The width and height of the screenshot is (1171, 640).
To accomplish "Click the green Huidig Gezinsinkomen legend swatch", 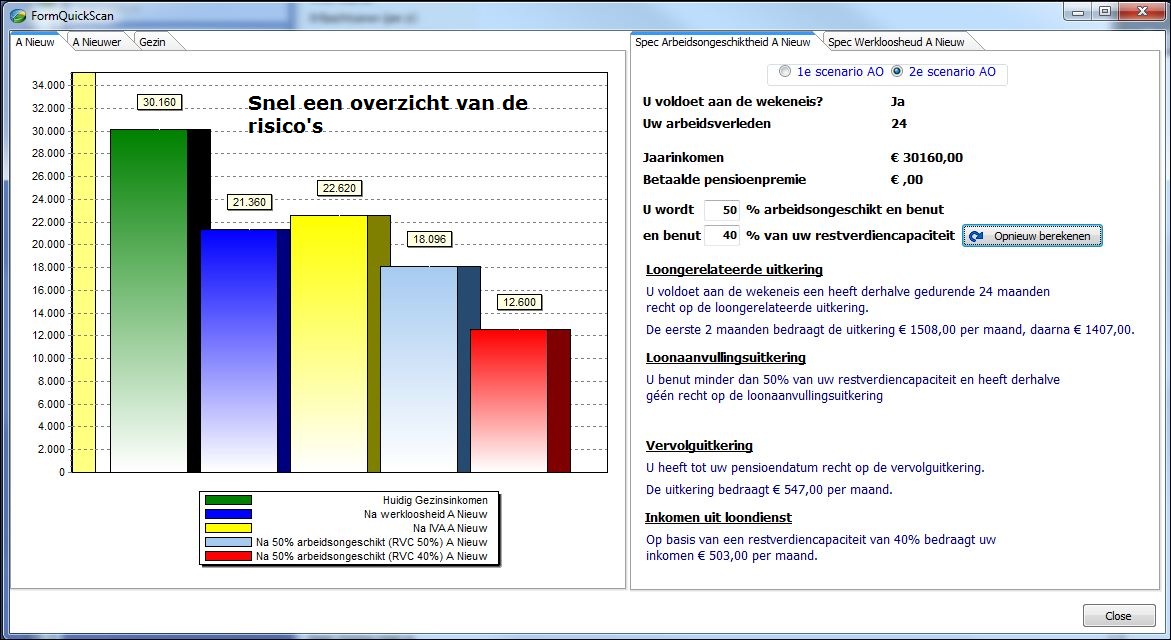I will pos(229,500).
